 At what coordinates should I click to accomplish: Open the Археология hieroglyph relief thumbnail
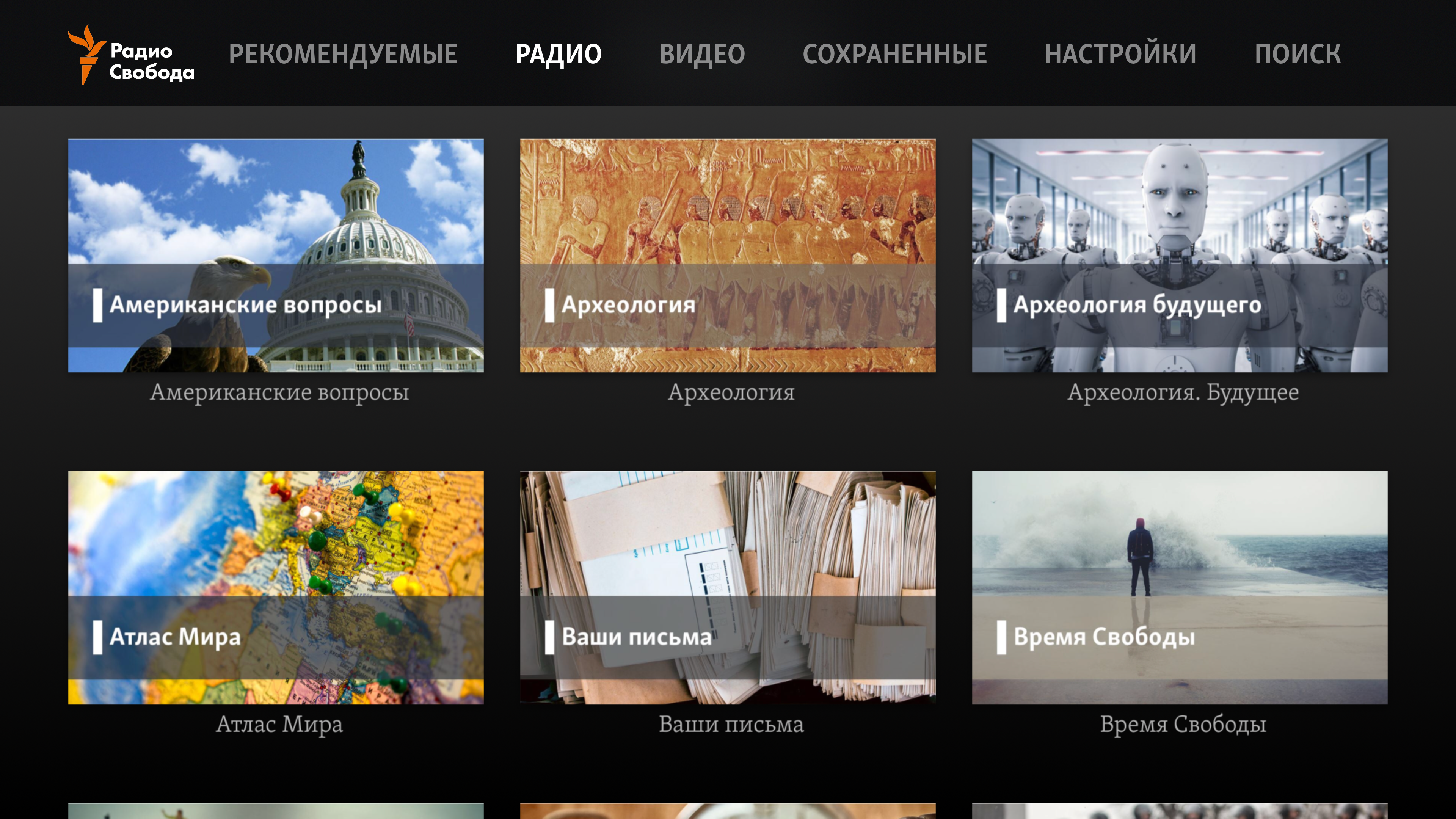pos(728,256)
